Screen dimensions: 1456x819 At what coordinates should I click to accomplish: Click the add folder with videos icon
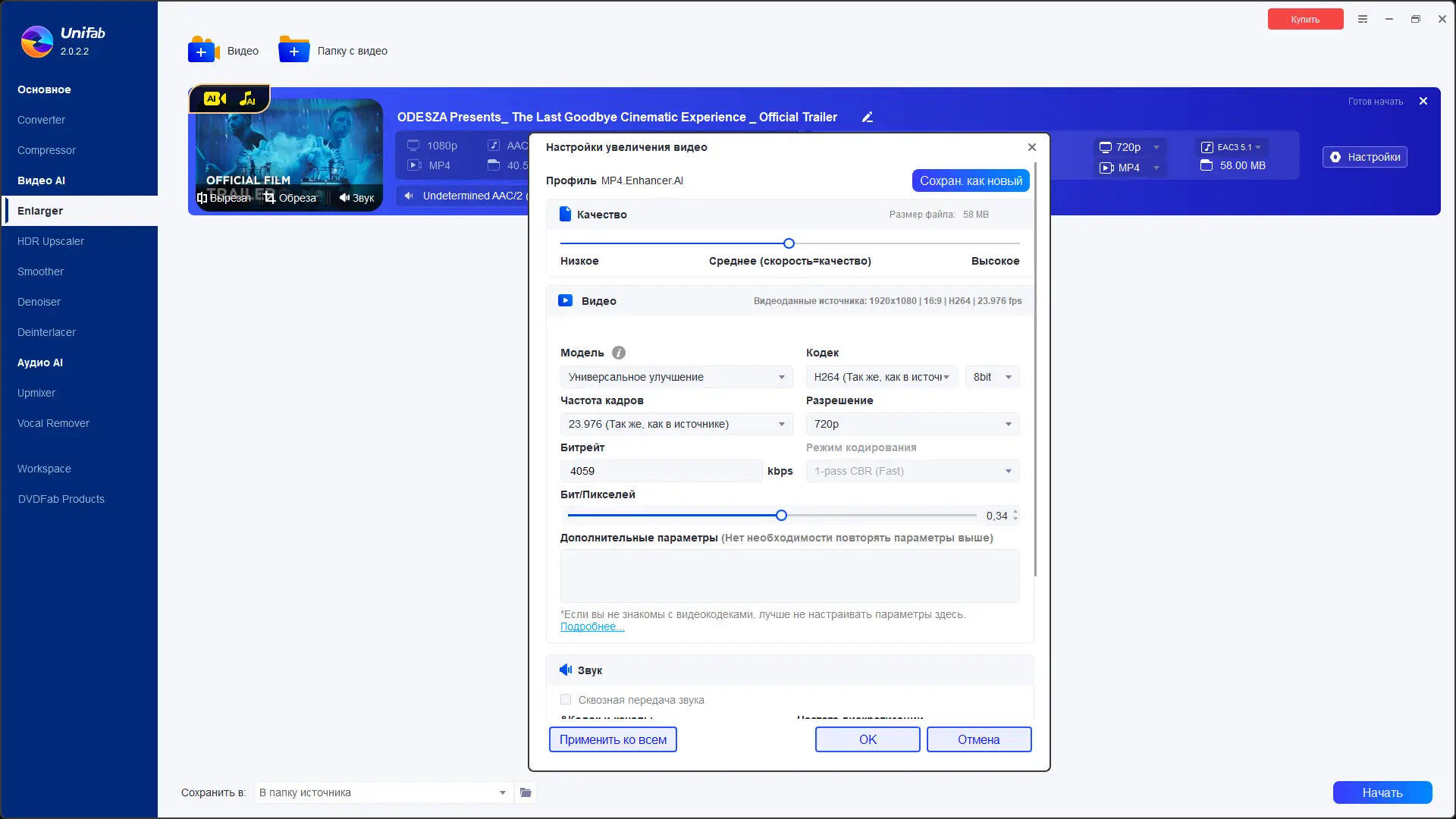click(x=294, y=50)
